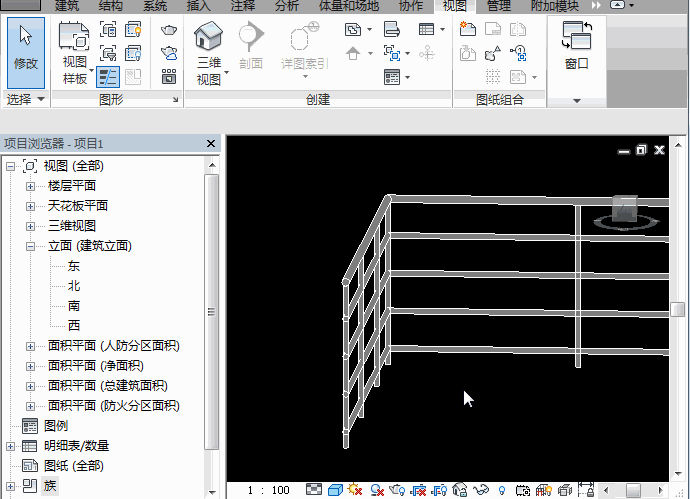Click the 1 : 100 view scale

click(268, 490)
